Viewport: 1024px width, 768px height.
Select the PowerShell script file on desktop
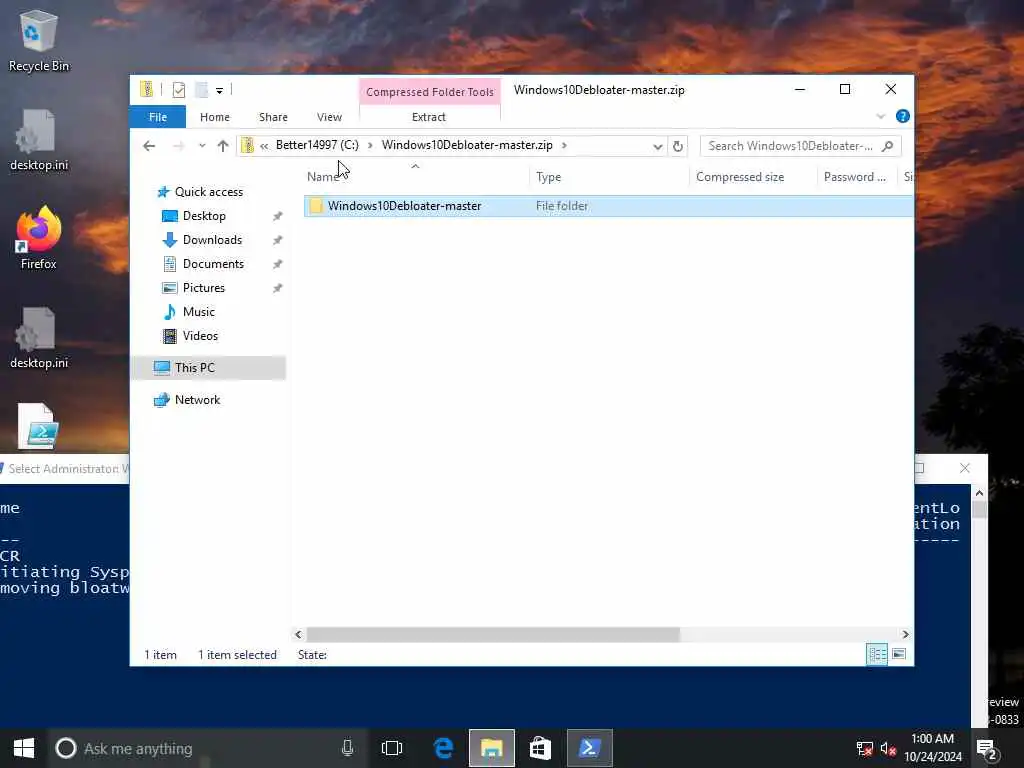[38, 426]
